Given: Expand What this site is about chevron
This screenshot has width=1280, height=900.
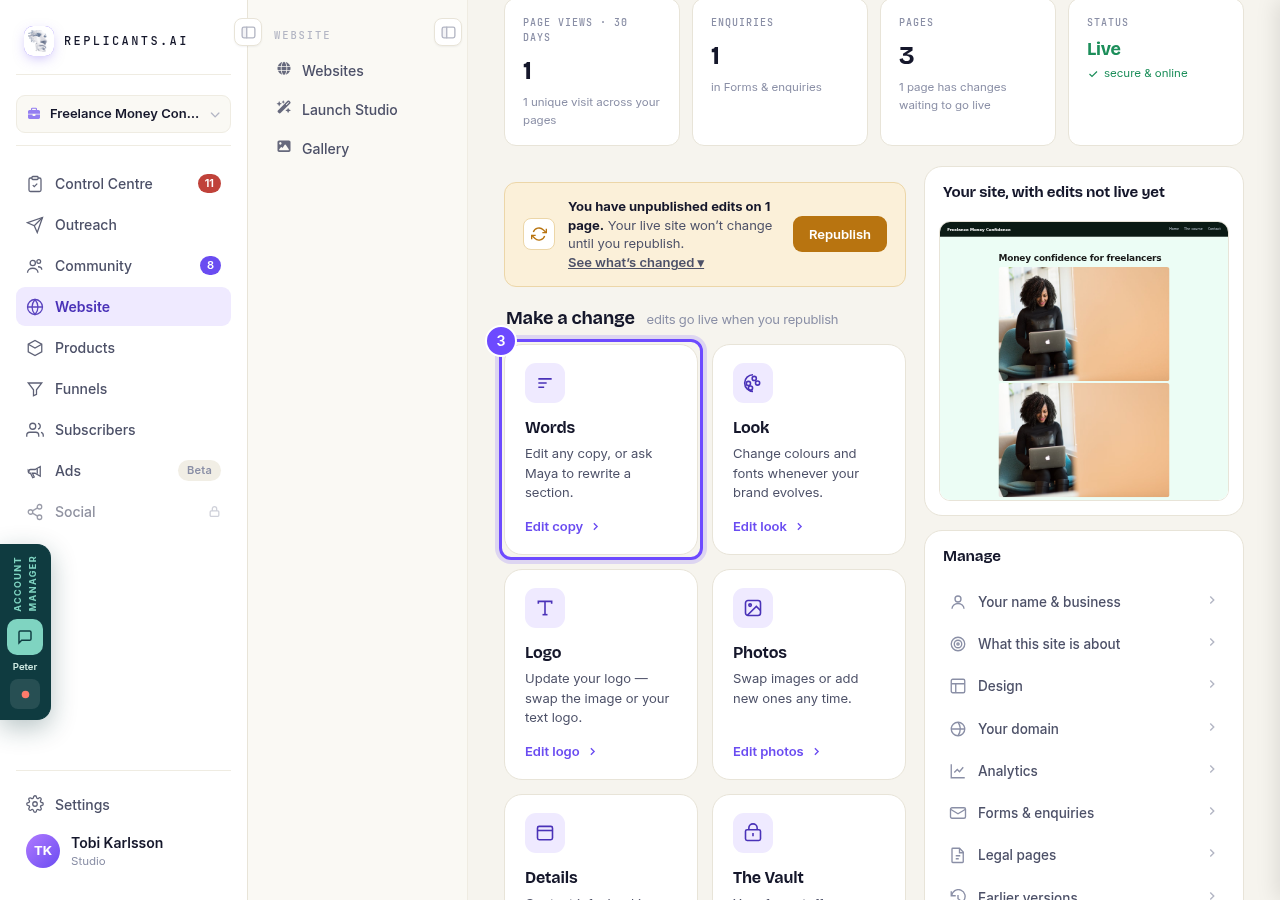Looking at the screenshot, I should click(x=1212, y=642).
